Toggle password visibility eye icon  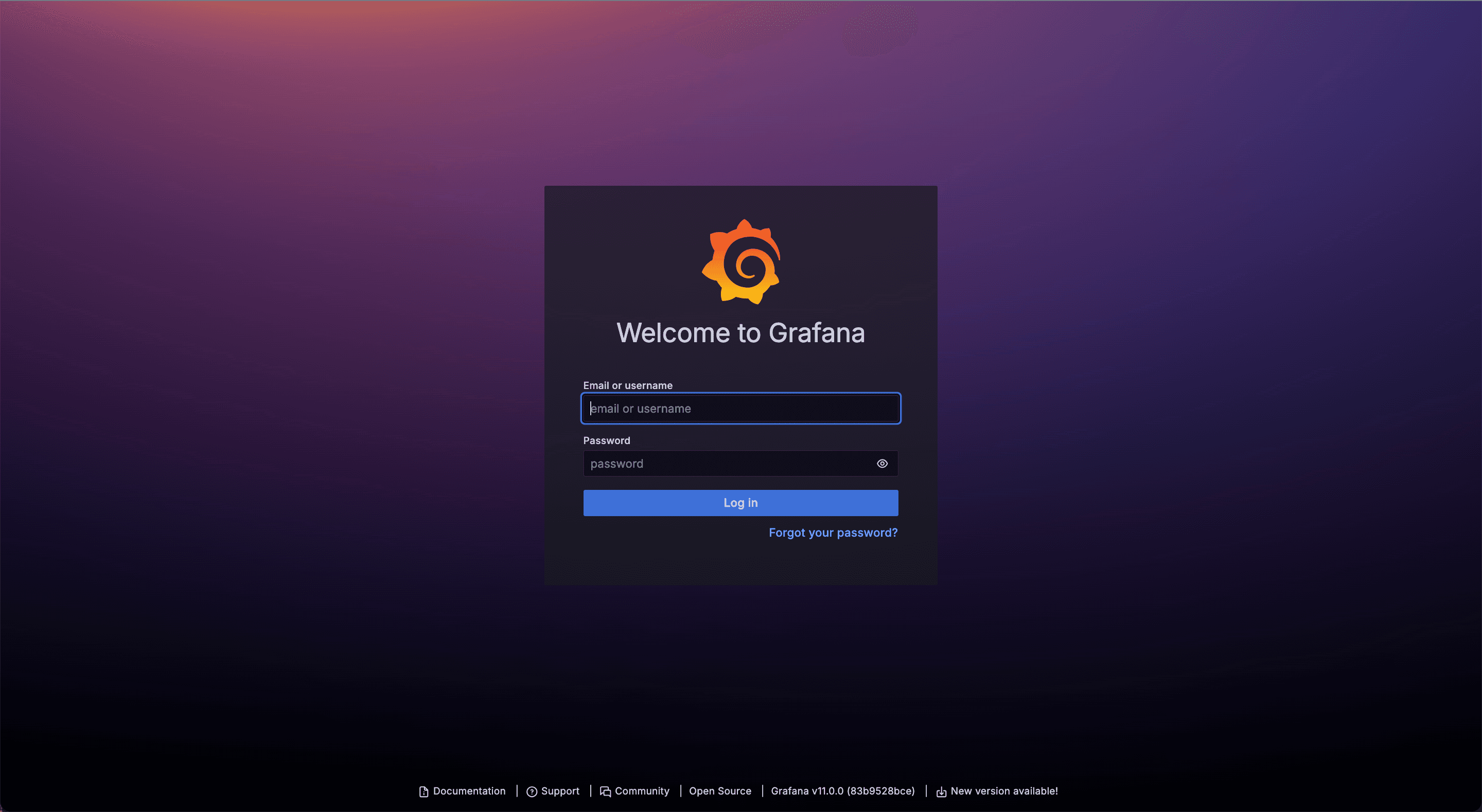[882, 463]
